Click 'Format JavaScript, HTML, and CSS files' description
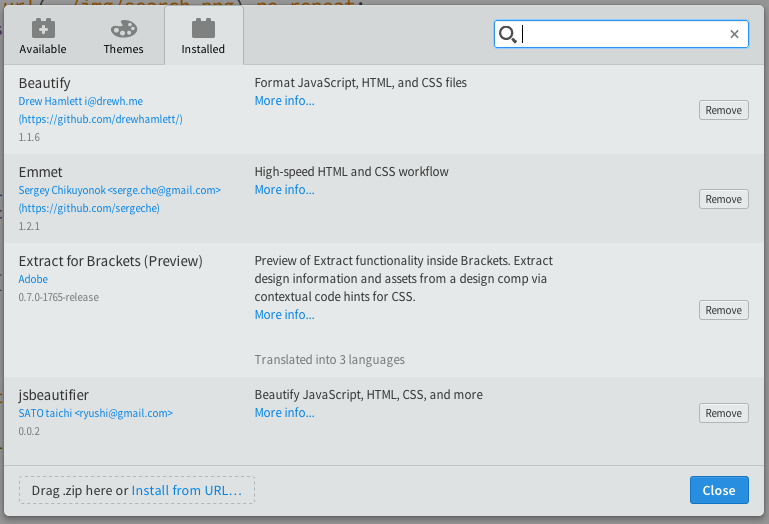The image size is (769, 524). (x=360, y=82)
